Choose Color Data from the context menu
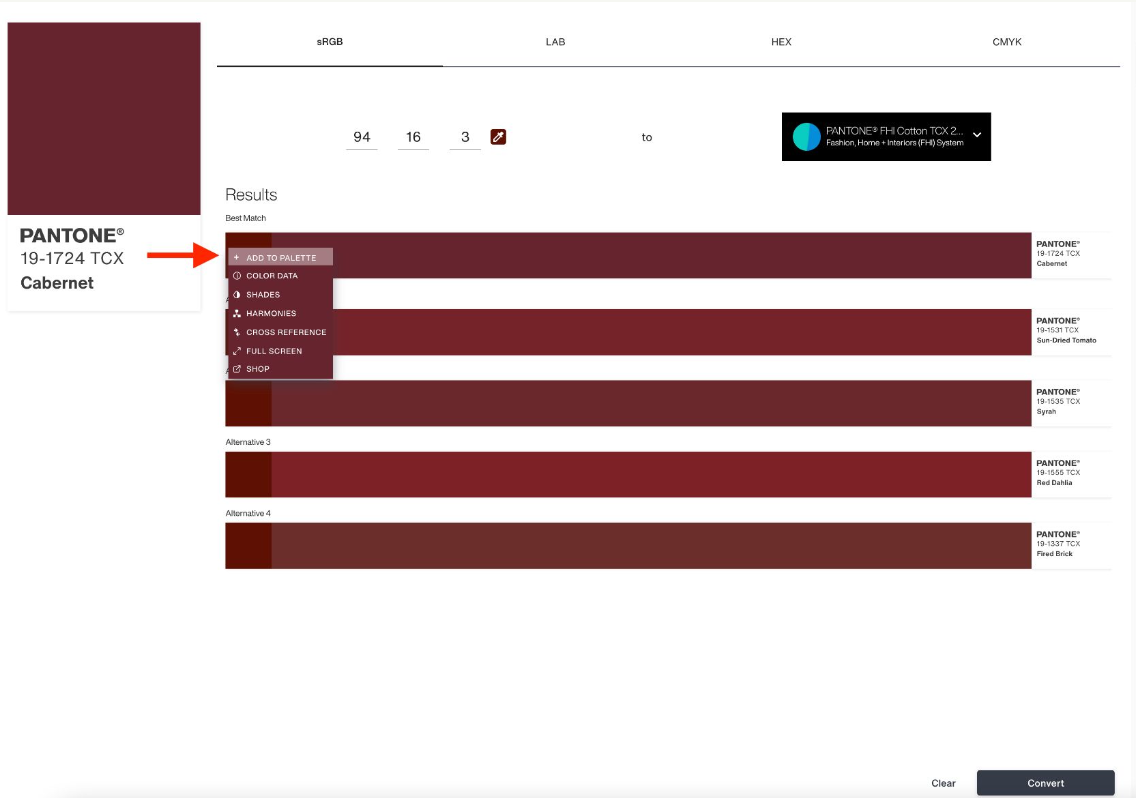Screen dimensions: 1136x798 coord(280,275)
